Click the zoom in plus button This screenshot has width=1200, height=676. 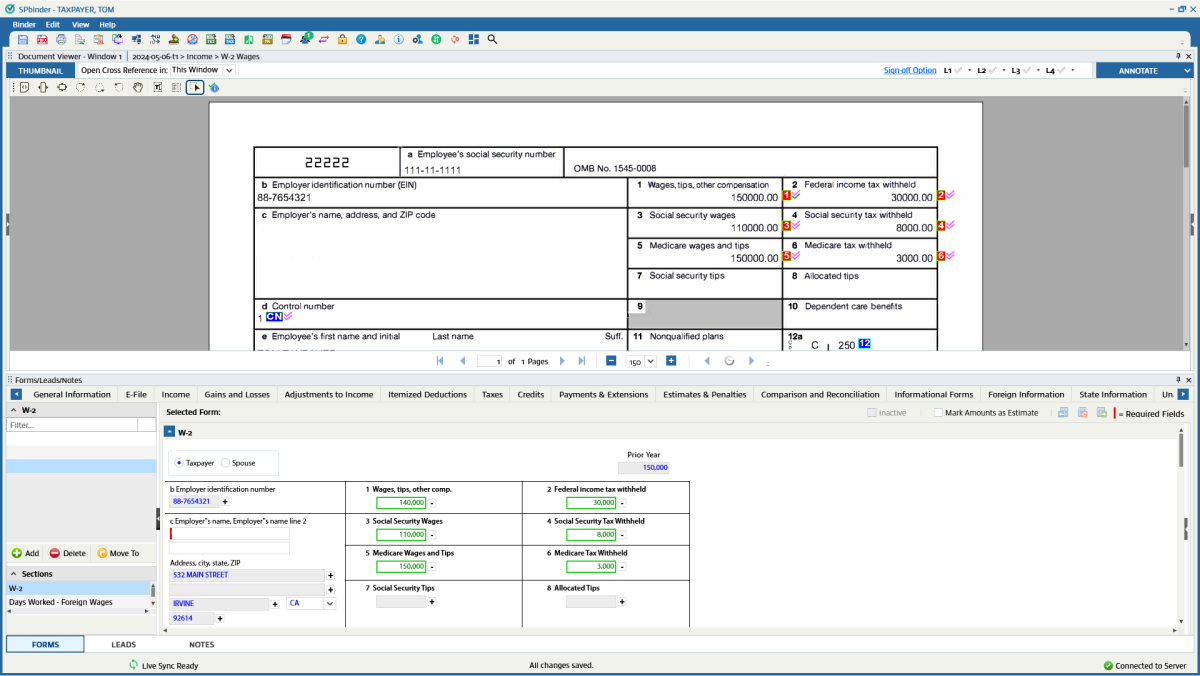tap(671, 361)
